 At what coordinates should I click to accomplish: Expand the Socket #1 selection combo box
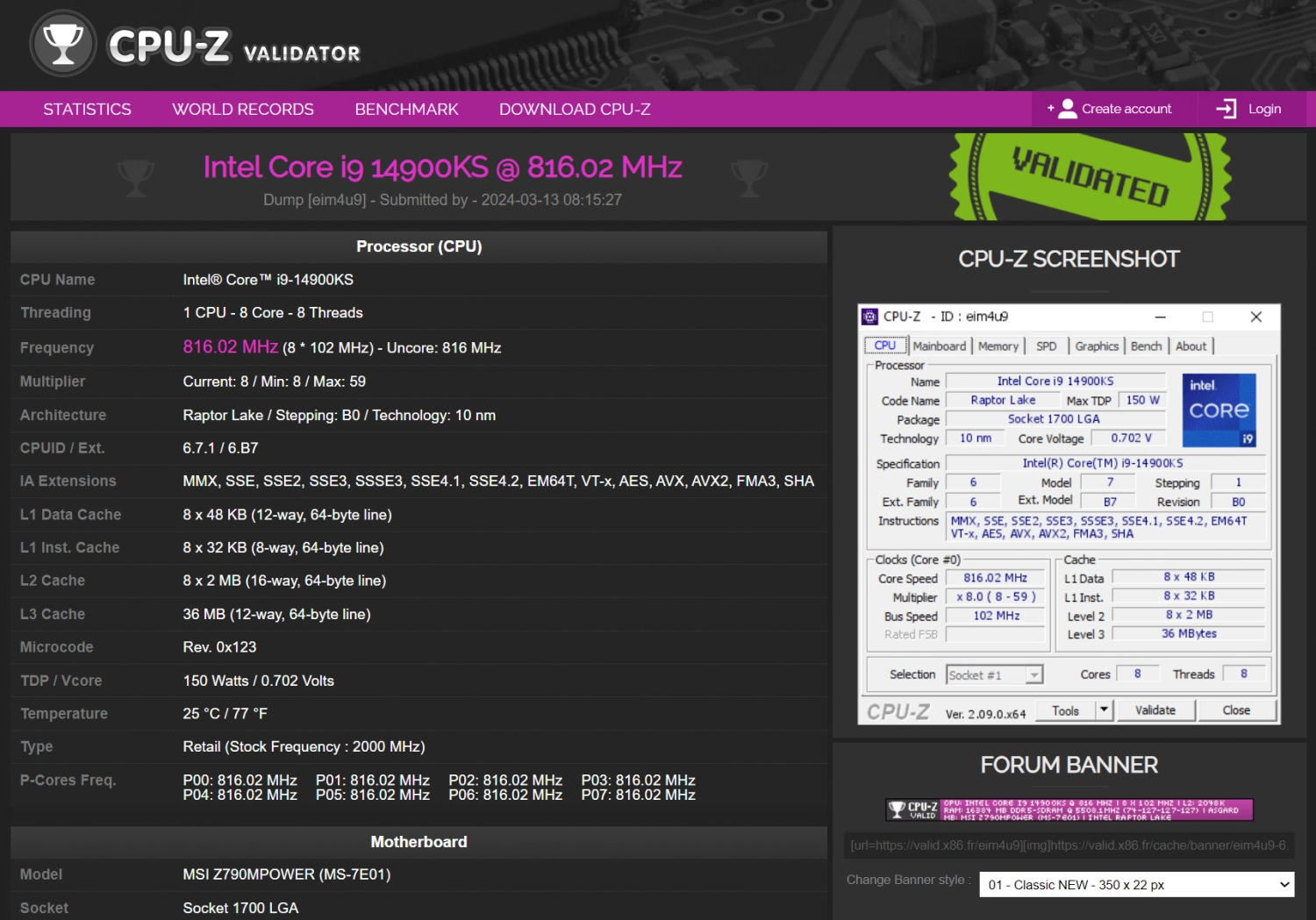click(1034, 674)
